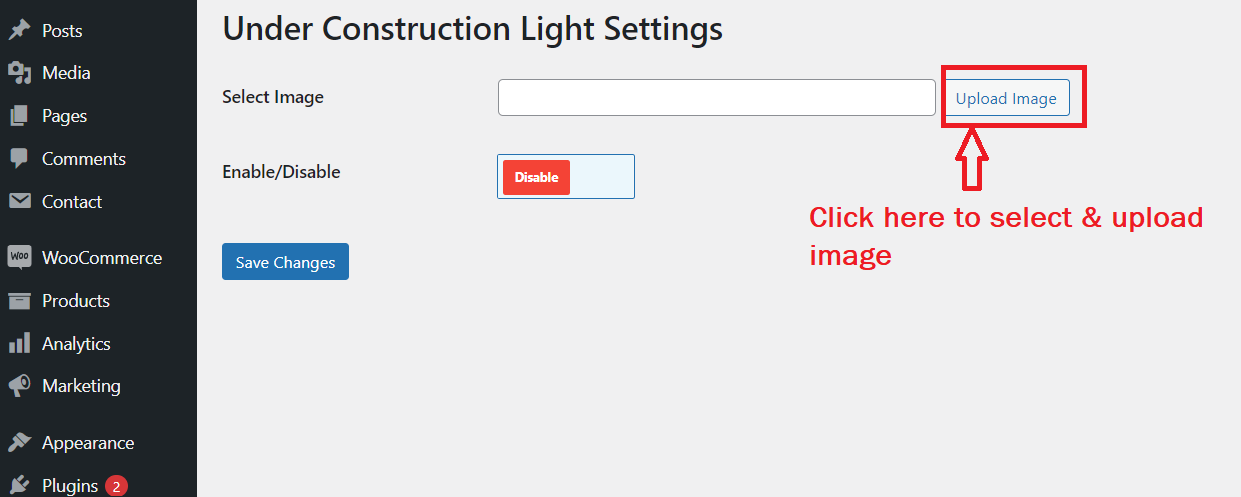Click the Comments speech bubble icon
This screenshot has width=1241, height=497.
[x=19, y=159]
